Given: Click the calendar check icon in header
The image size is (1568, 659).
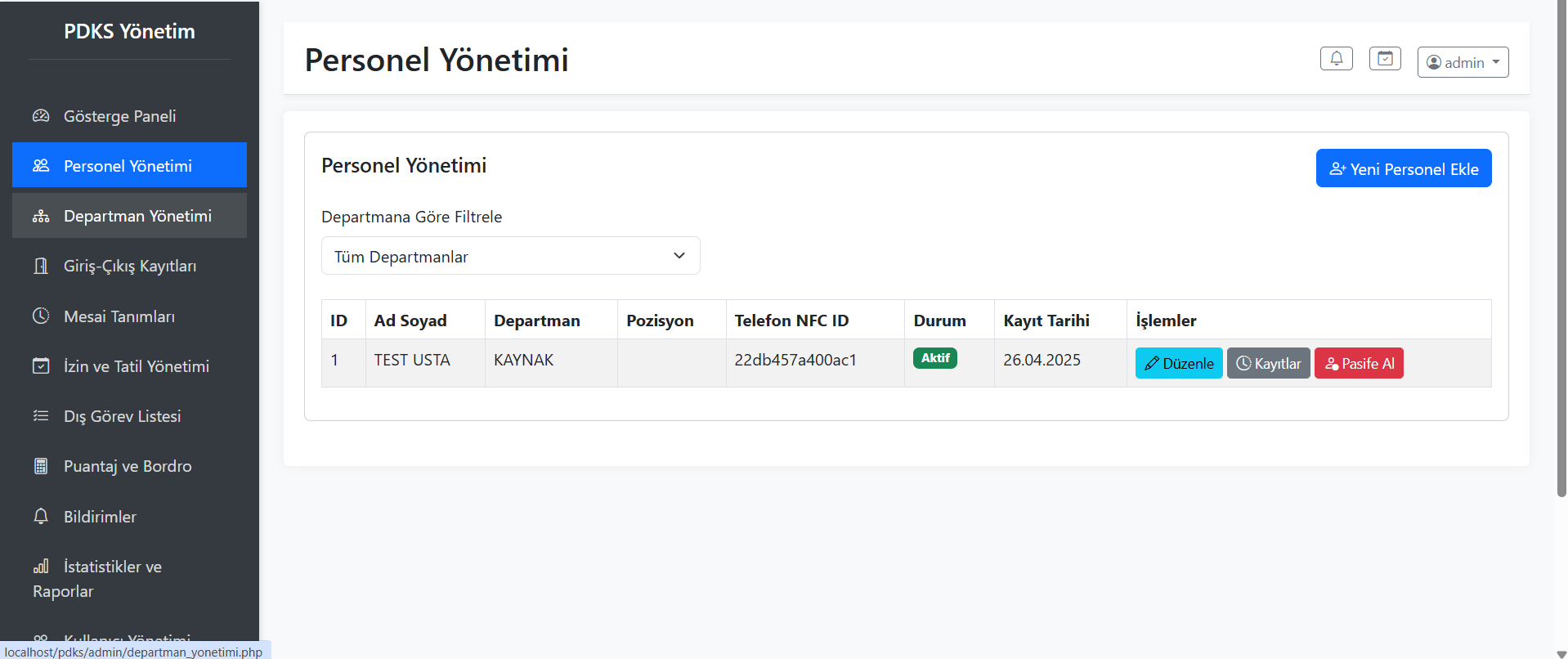Looking at the screenshot, I should [1385, 59].
